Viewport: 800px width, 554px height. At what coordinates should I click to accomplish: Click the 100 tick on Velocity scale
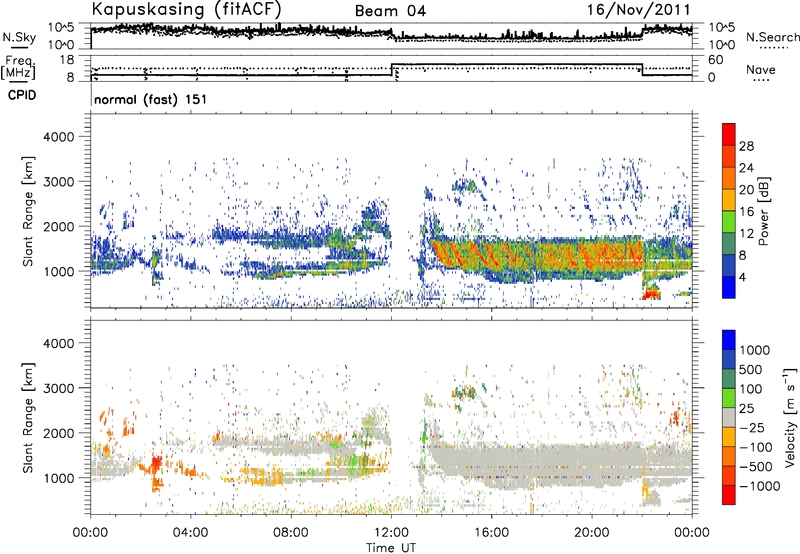pyautogui.click(x=751, y=389)
